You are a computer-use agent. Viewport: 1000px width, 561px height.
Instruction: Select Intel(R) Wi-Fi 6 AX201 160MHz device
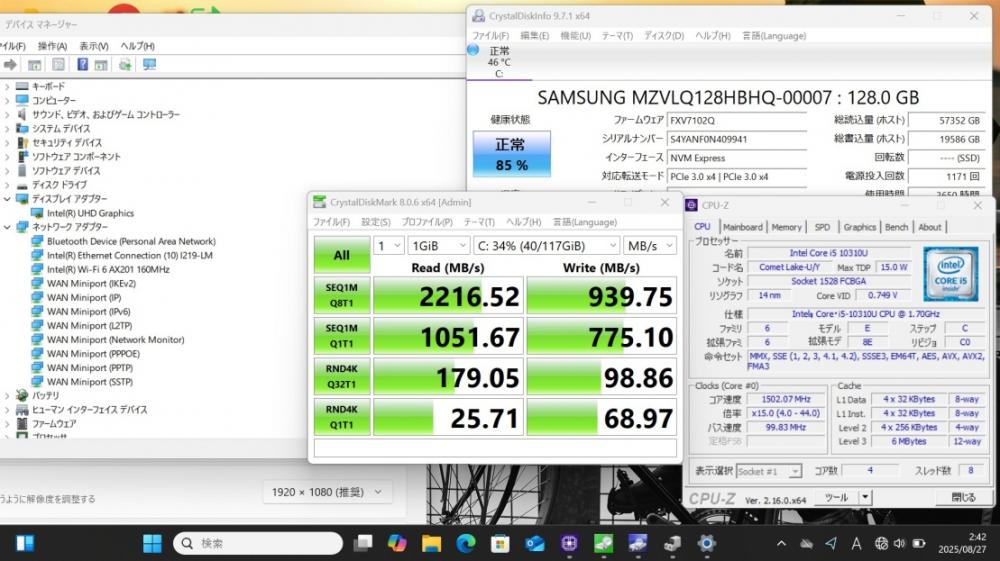(108, 269)
